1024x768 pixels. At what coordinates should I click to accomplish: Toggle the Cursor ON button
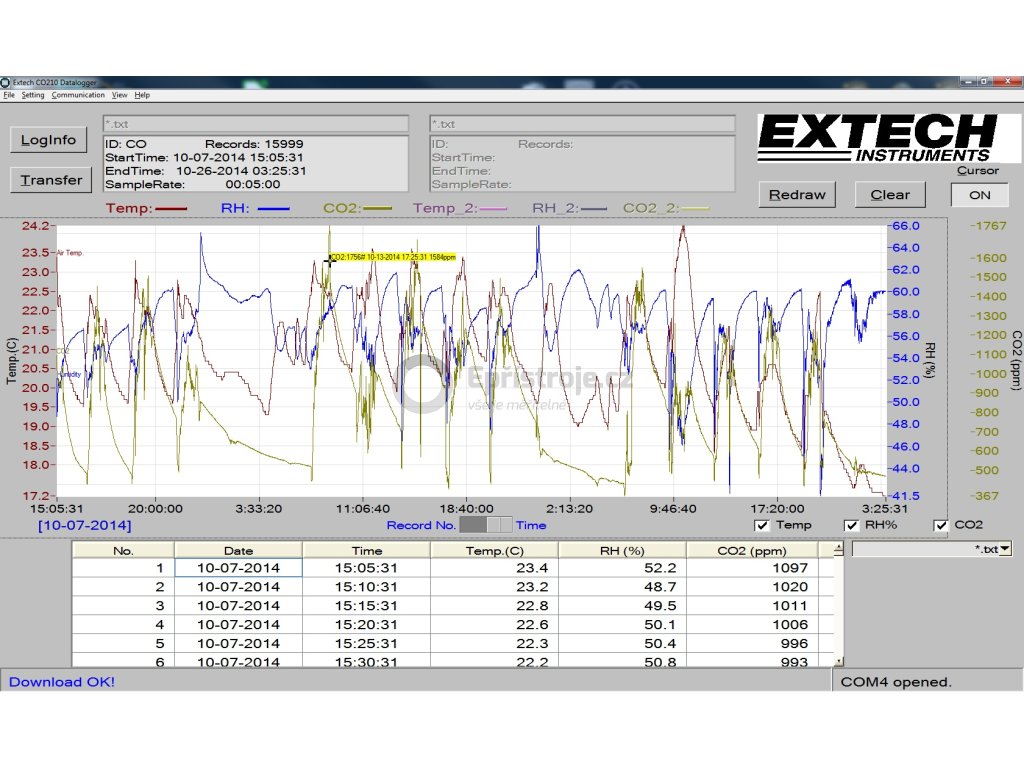coord(980,195)
